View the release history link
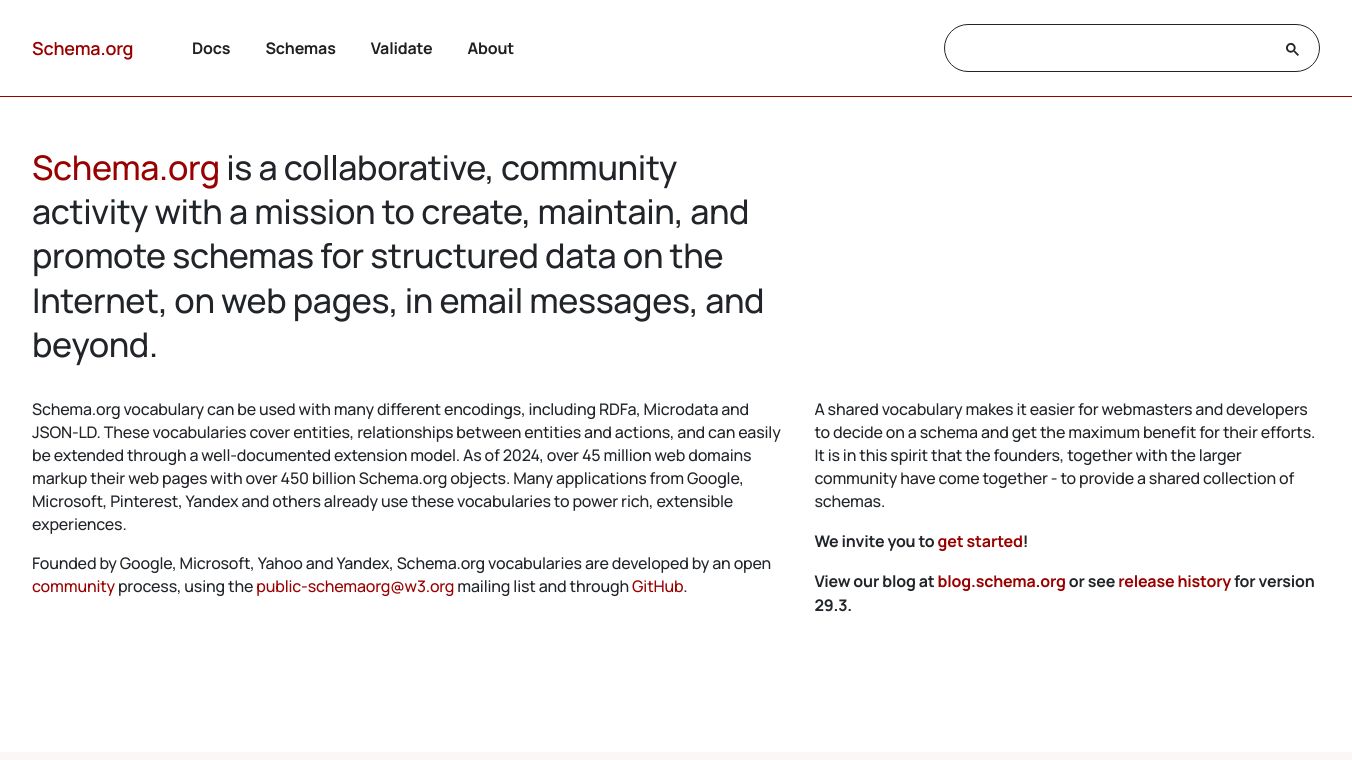The height and width of the screenshot is (760, 1352). point(1174,582)
